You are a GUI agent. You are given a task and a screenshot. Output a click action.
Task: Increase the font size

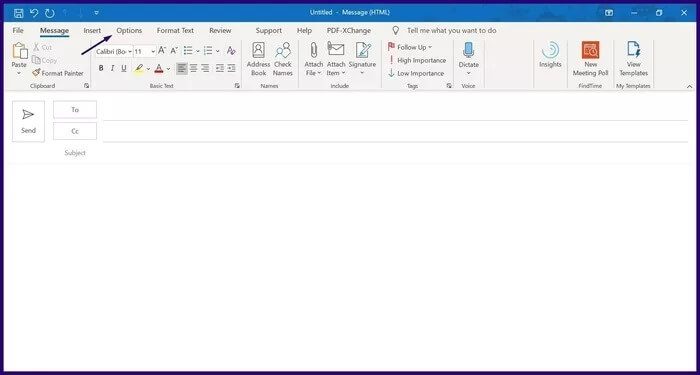click(x=162, y=51)
